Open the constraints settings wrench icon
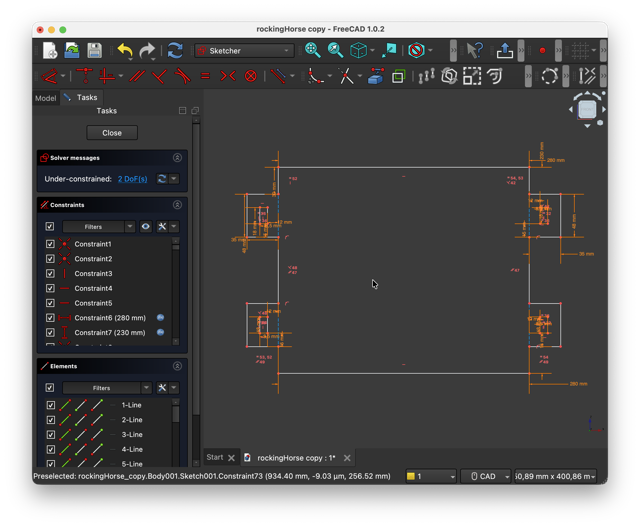 click(x=163, y=227)
